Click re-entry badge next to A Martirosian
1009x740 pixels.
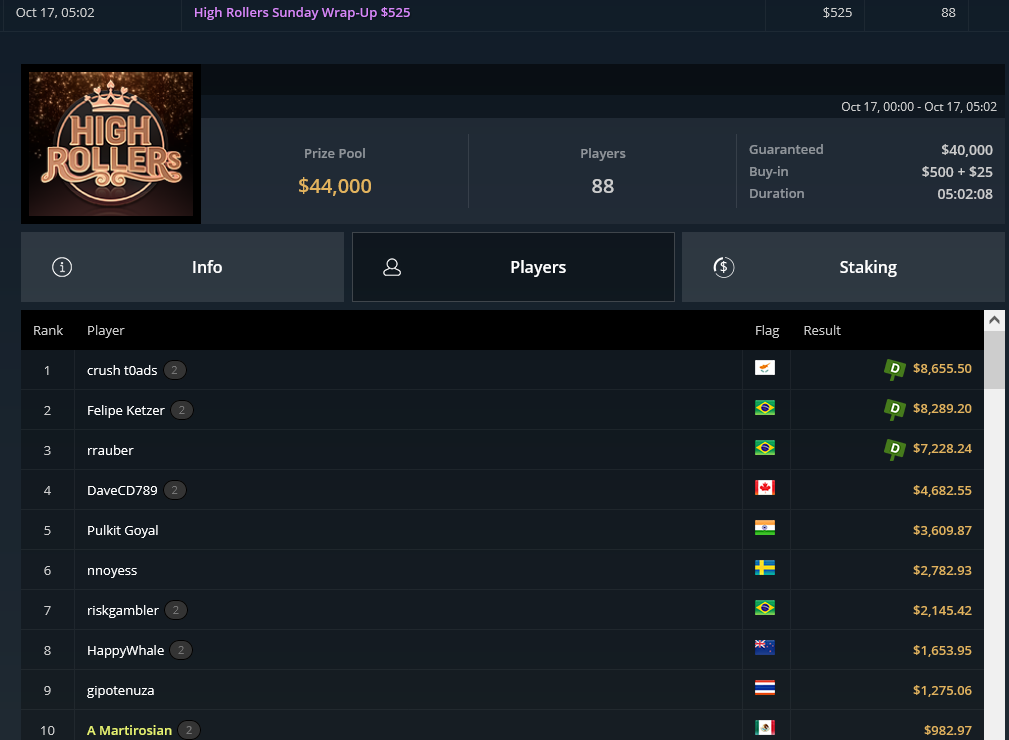click(189, 730)
